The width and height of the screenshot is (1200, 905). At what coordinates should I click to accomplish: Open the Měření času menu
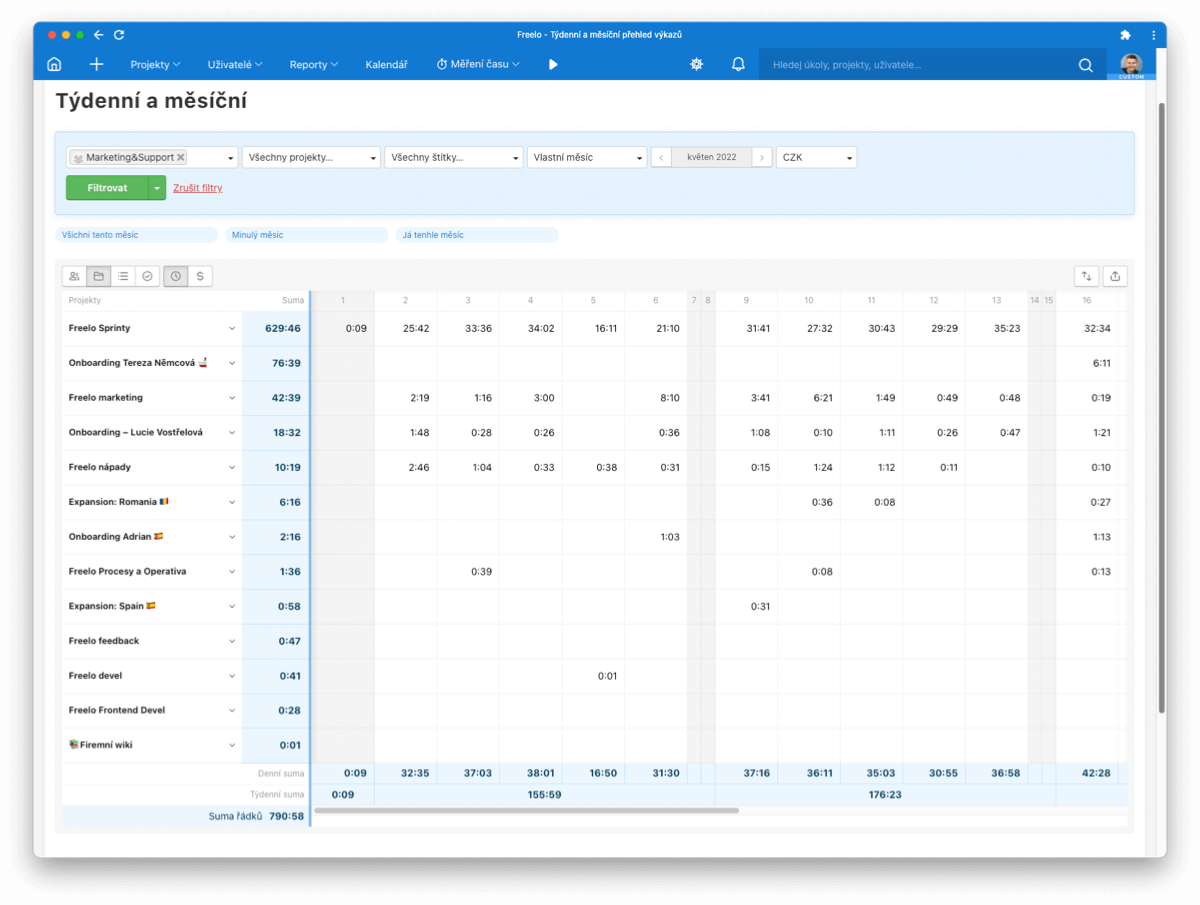click(x=478, y=64)
